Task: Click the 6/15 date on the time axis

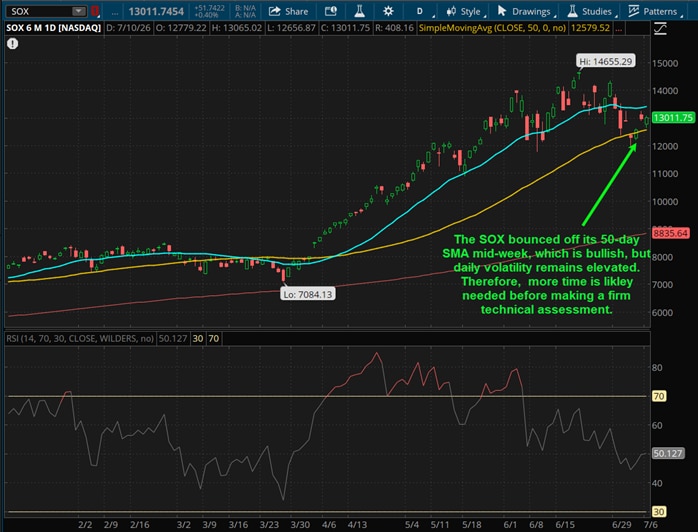Action: pos(565,524)
